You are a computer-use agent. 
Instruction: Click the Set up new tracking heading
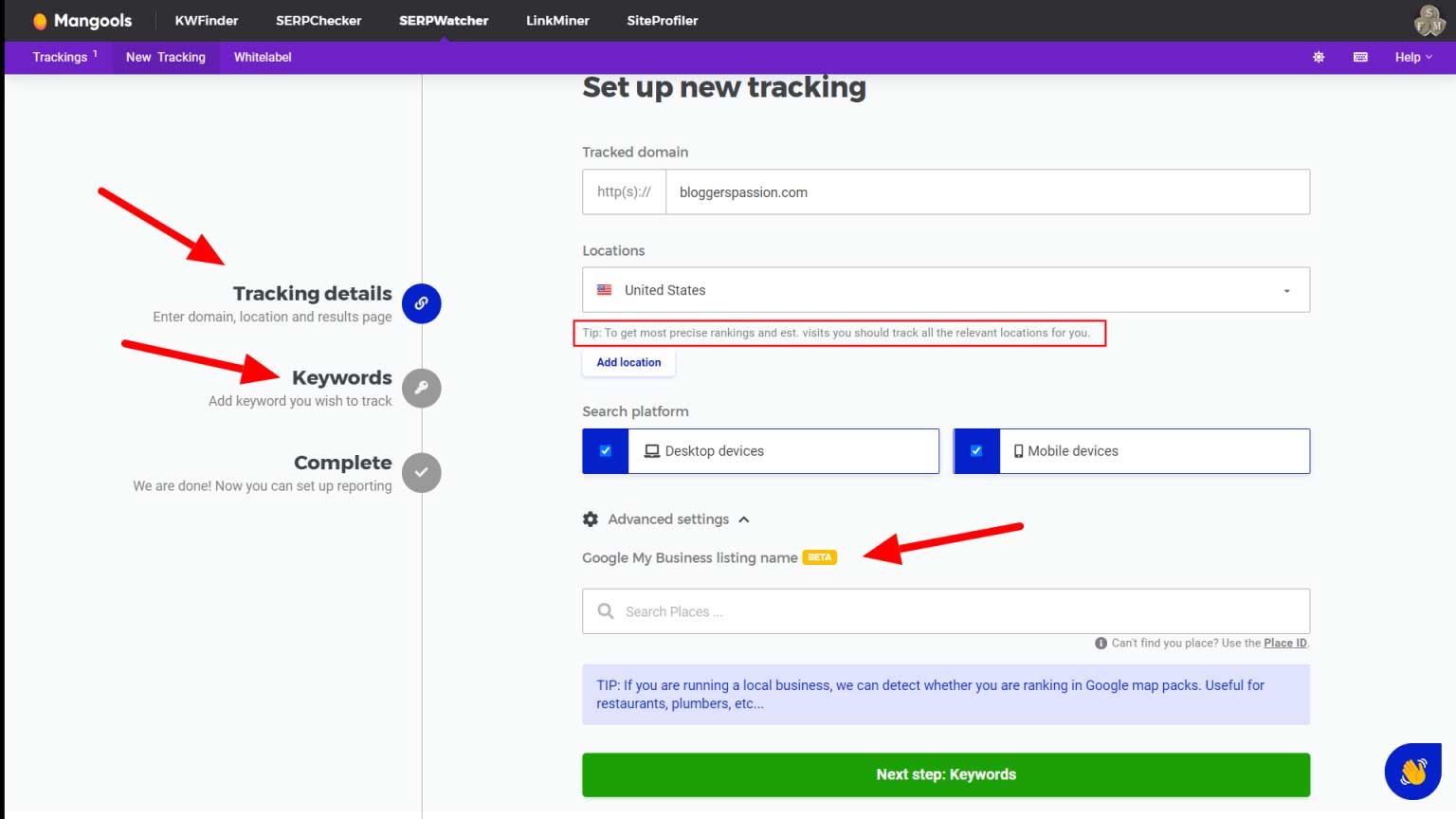click(x=724, y=87)
